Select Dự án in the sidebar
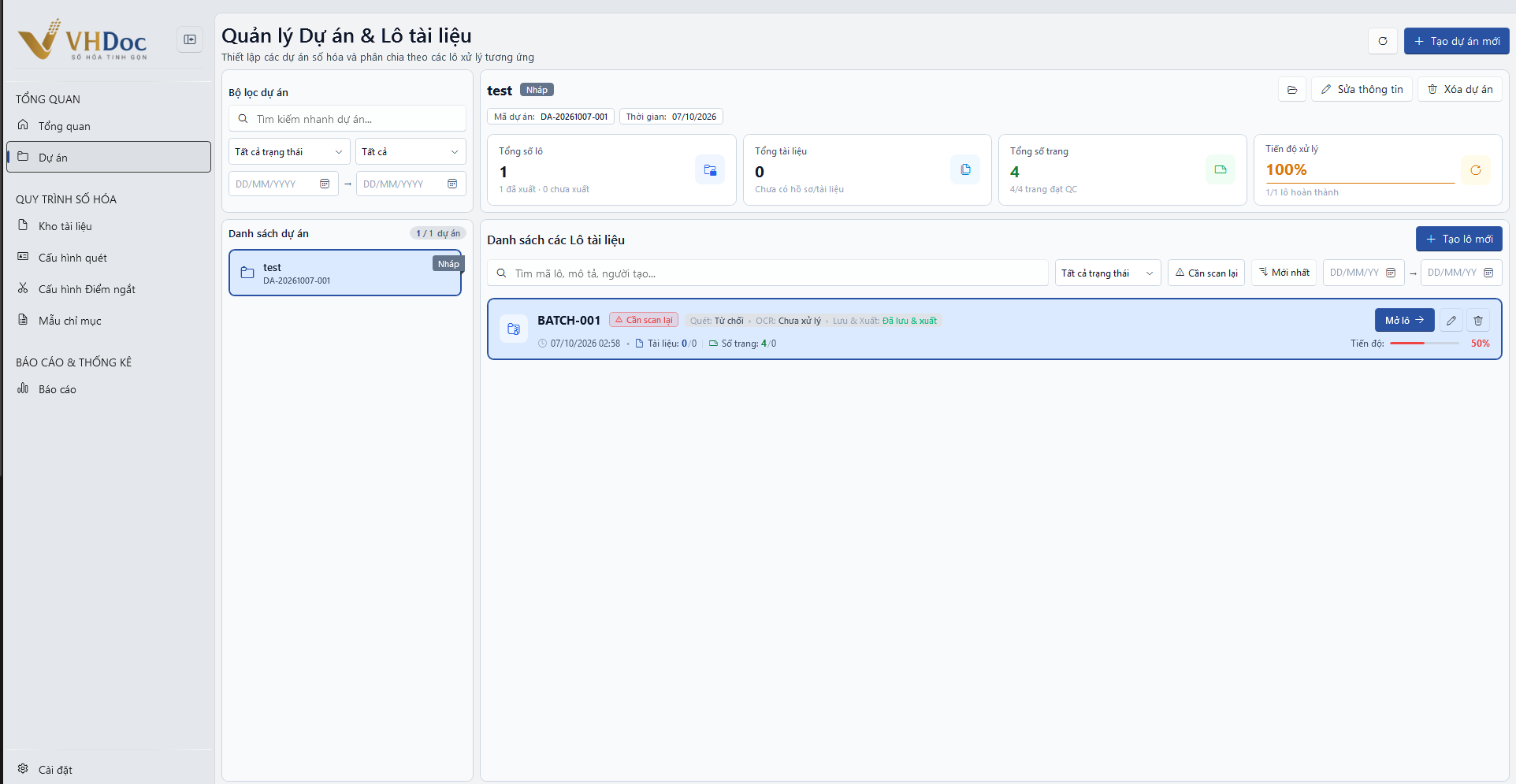Screen dimensions: 1516x784 click(x=109, y=157)
